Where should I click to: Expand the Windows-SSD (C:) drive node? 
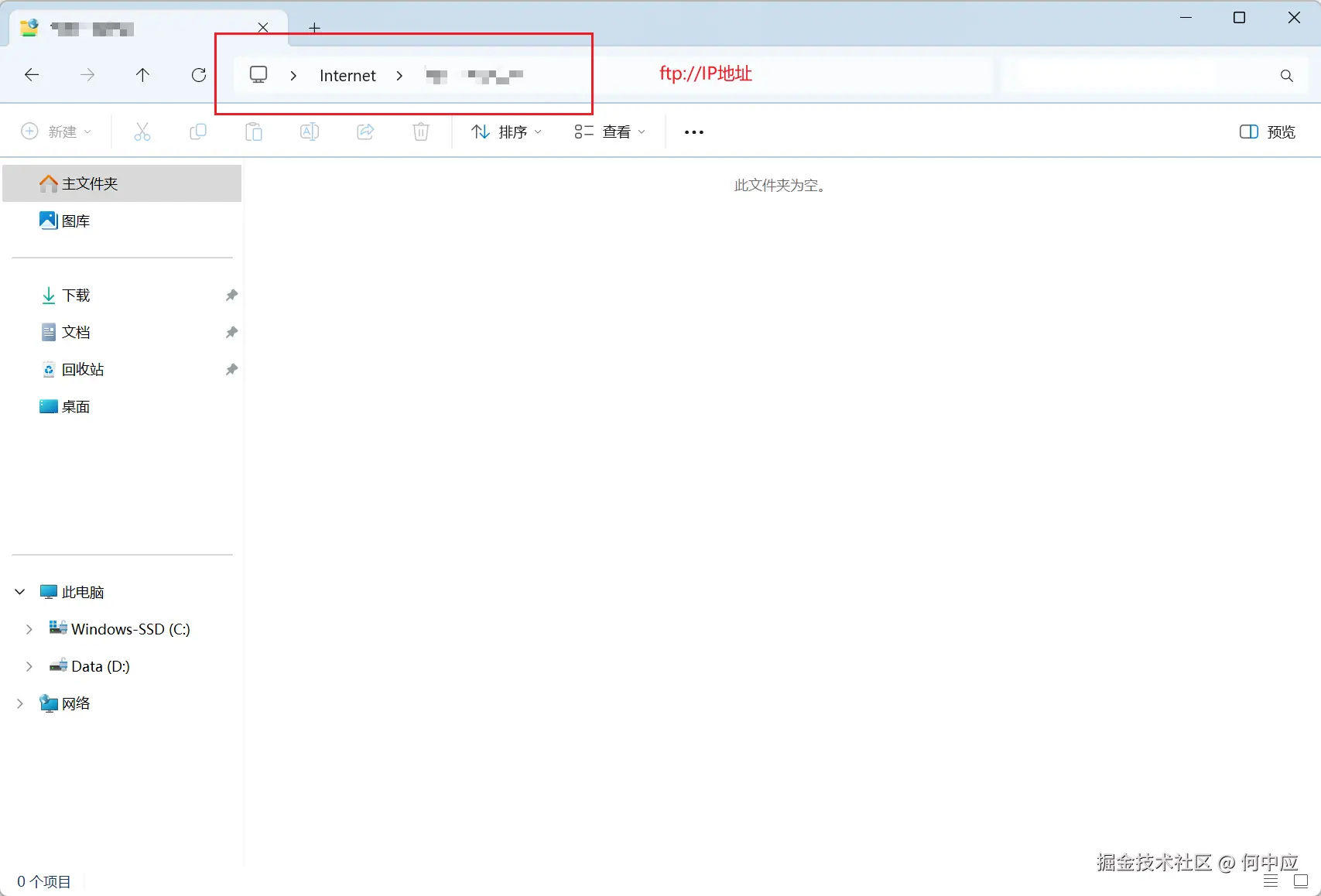tap(29, 629)
